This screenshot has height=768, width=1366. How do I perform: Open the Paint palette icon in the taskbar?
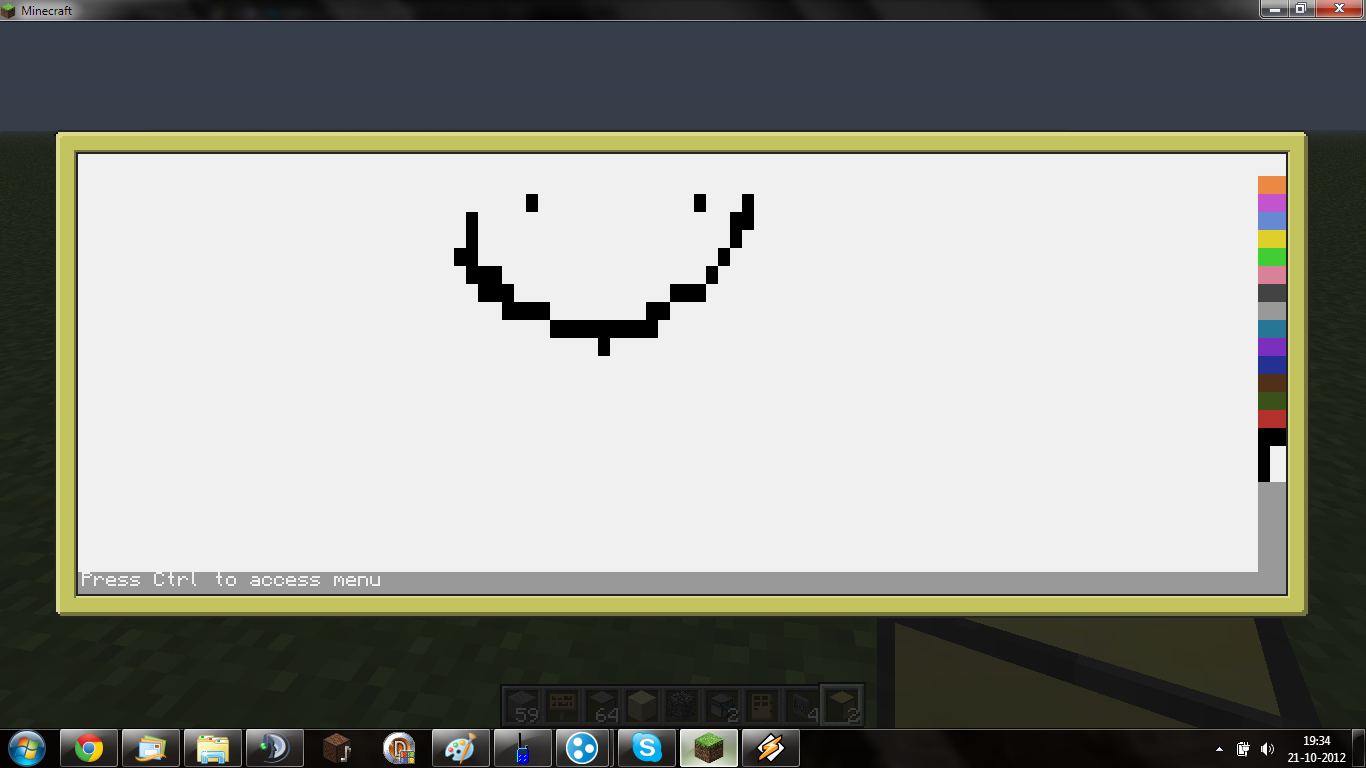point(460,748)
